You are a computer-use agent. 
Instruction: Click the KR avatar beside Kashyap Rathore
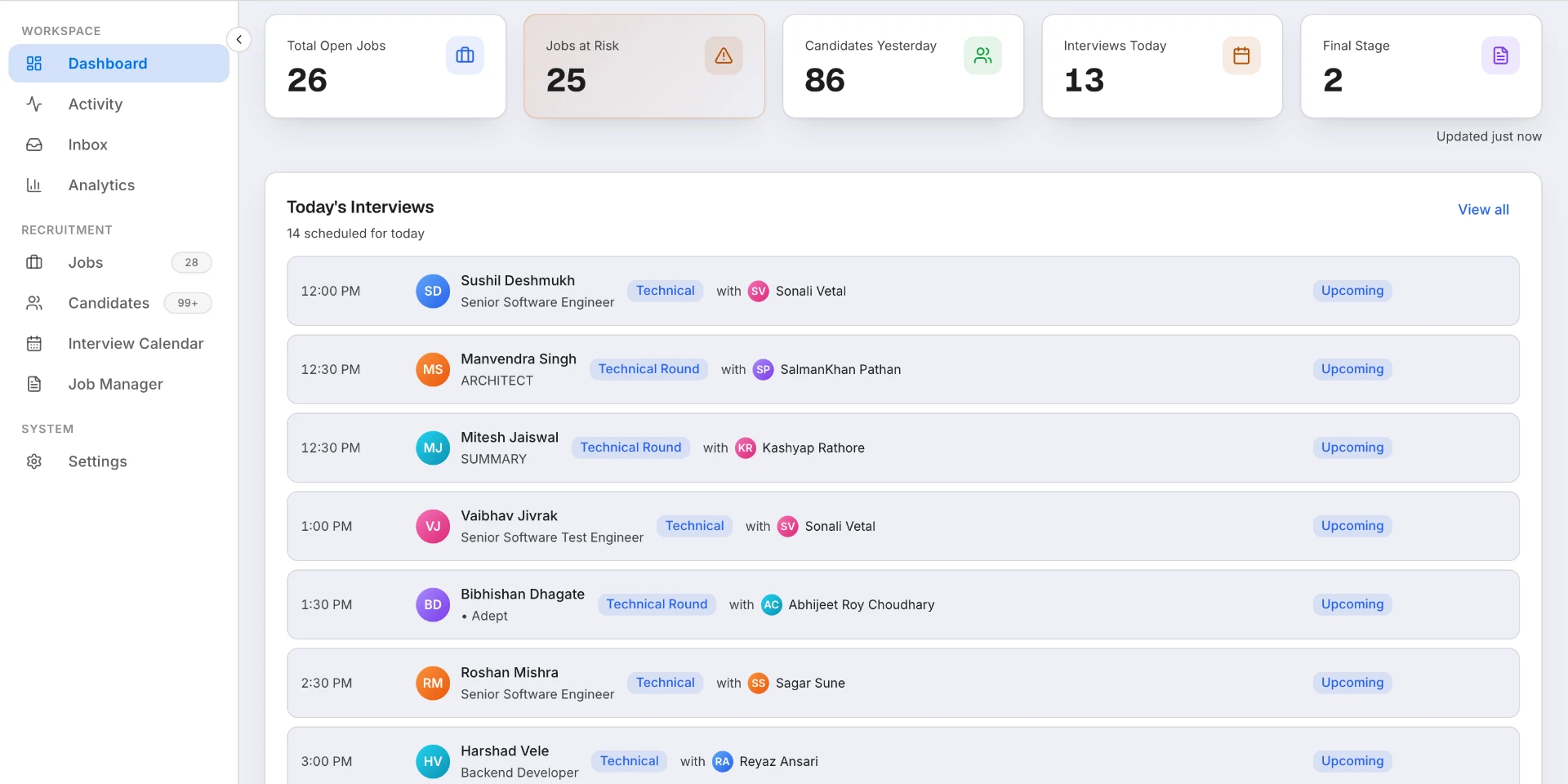pyautogui.click(x=745, y=448)
